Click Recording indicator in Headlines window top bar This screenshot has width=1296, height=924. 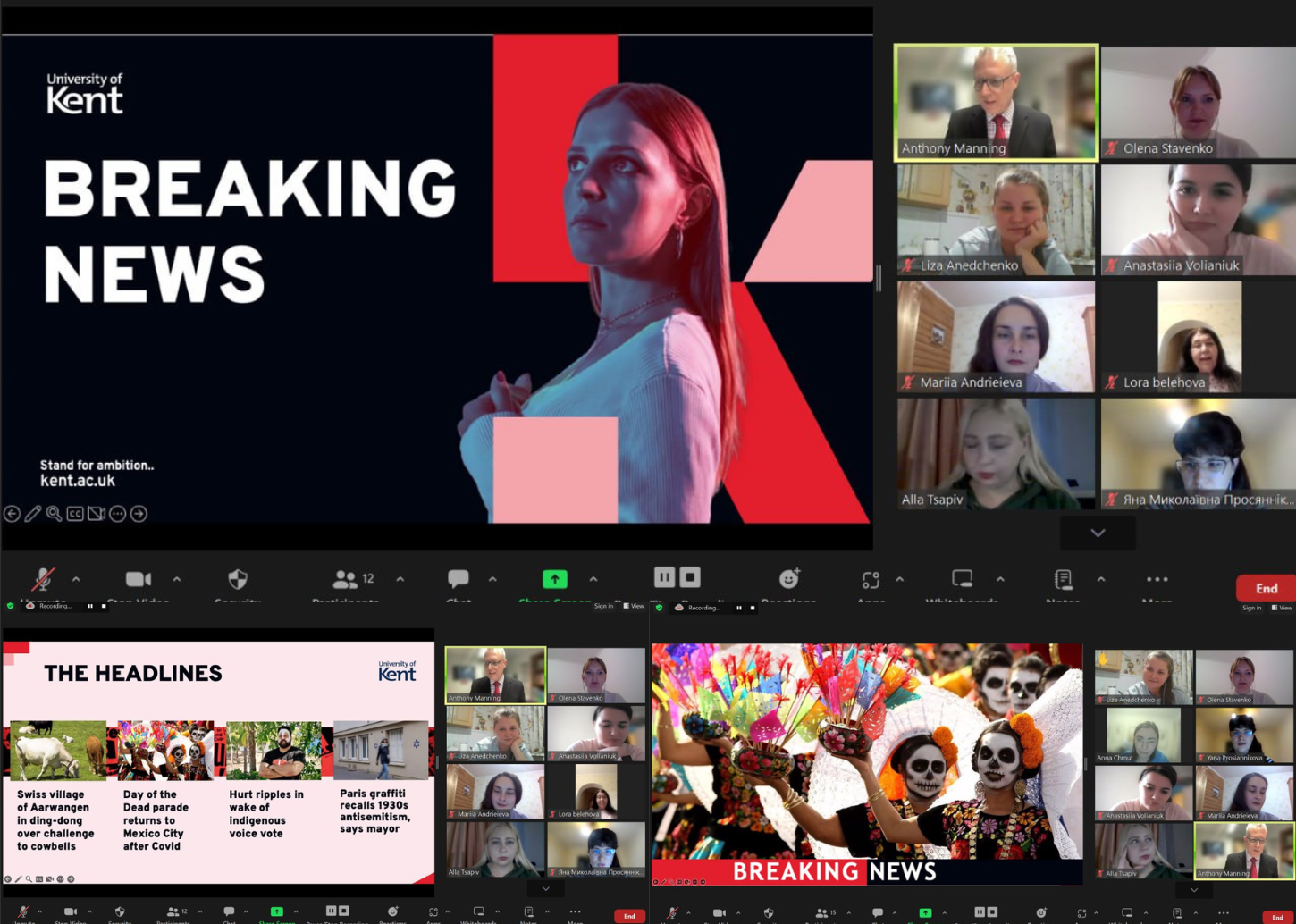pyautogui.click(x=49, y=606)
